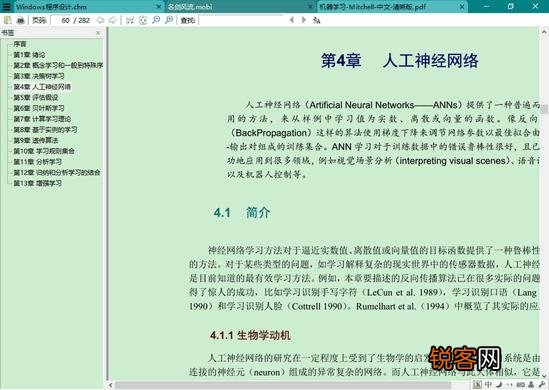Screen dimensions: 549x390
Task: Select bookmark 第4章 人工神经网络
Action: pyautogui.click(x=42, y=87)
